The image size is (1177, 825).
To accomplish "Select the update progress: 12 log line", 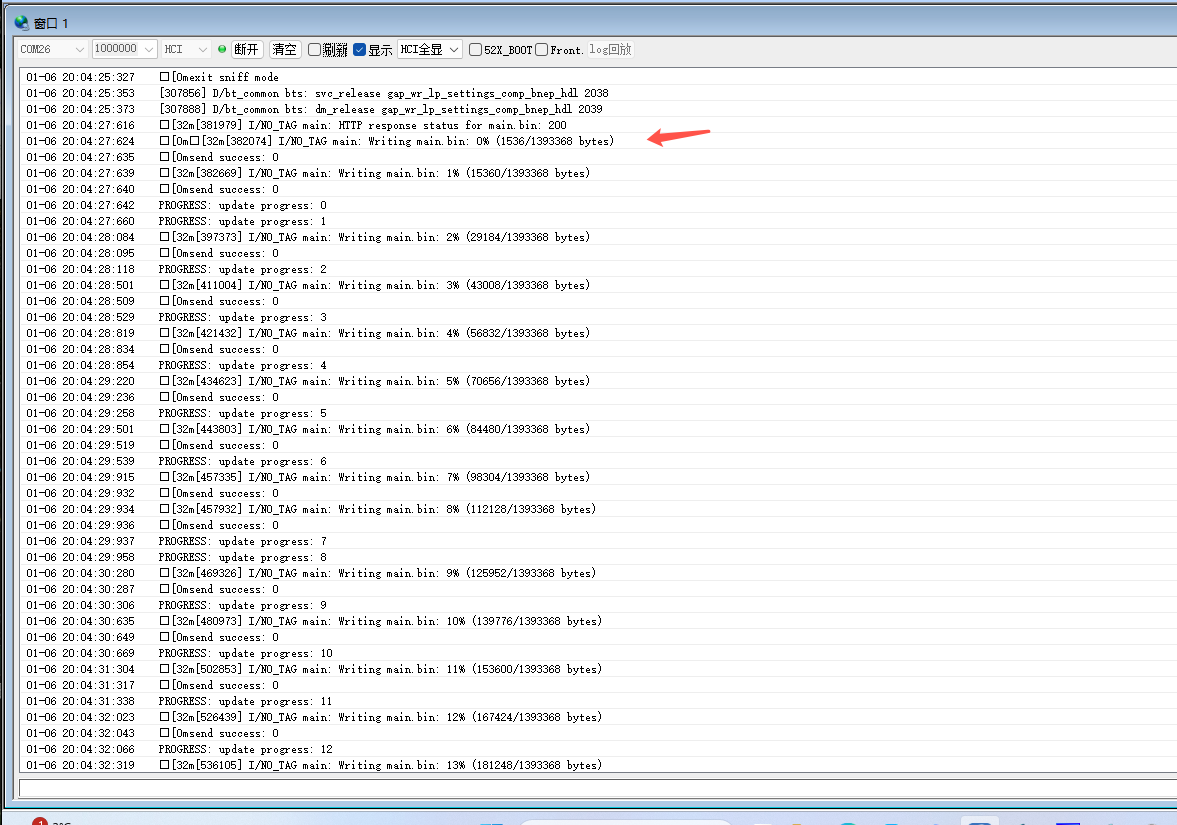I will [x=245, y=749].
